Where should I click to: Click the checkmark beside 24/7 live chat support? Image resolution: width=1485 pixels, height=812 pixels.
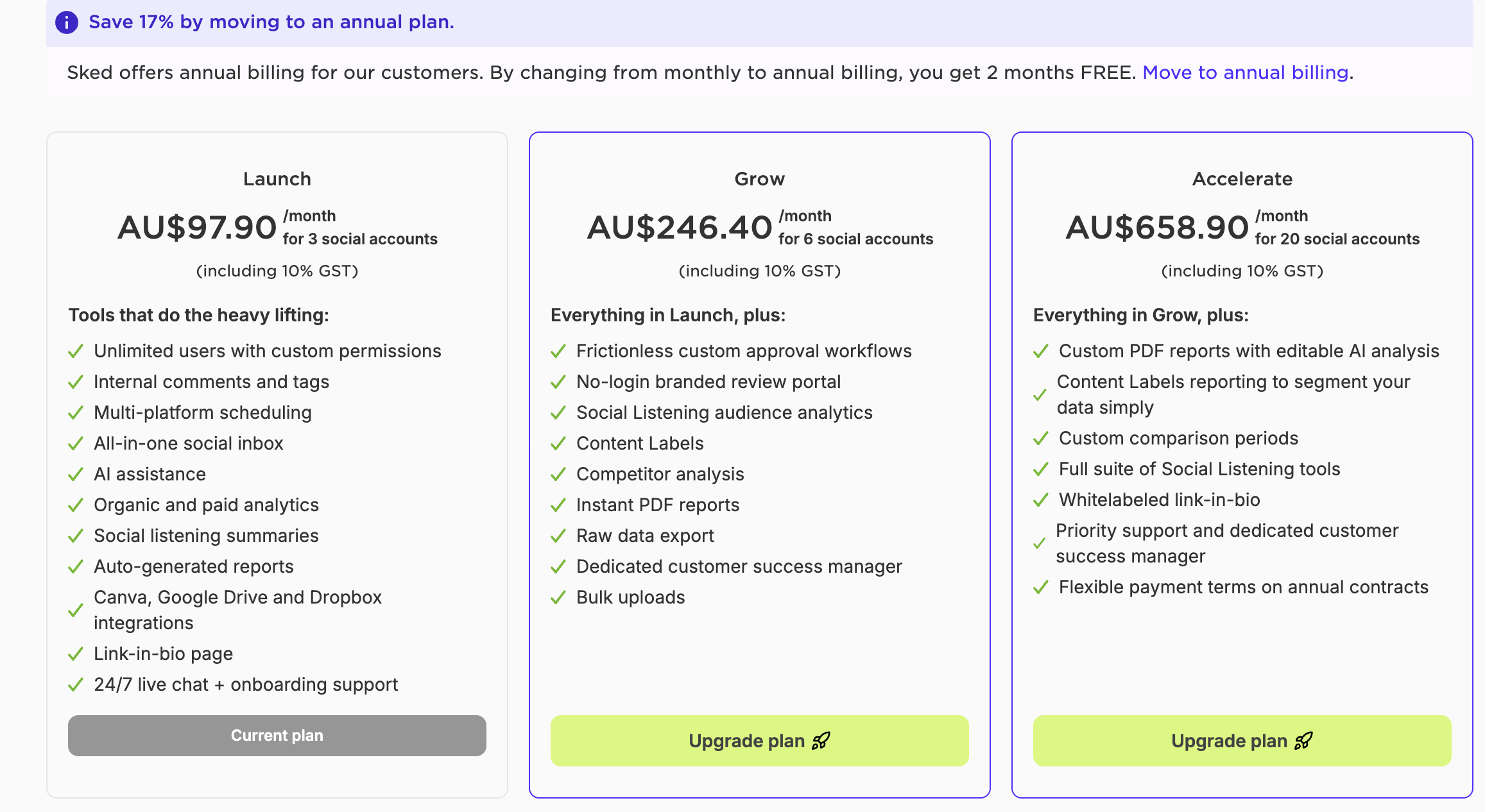76,685
